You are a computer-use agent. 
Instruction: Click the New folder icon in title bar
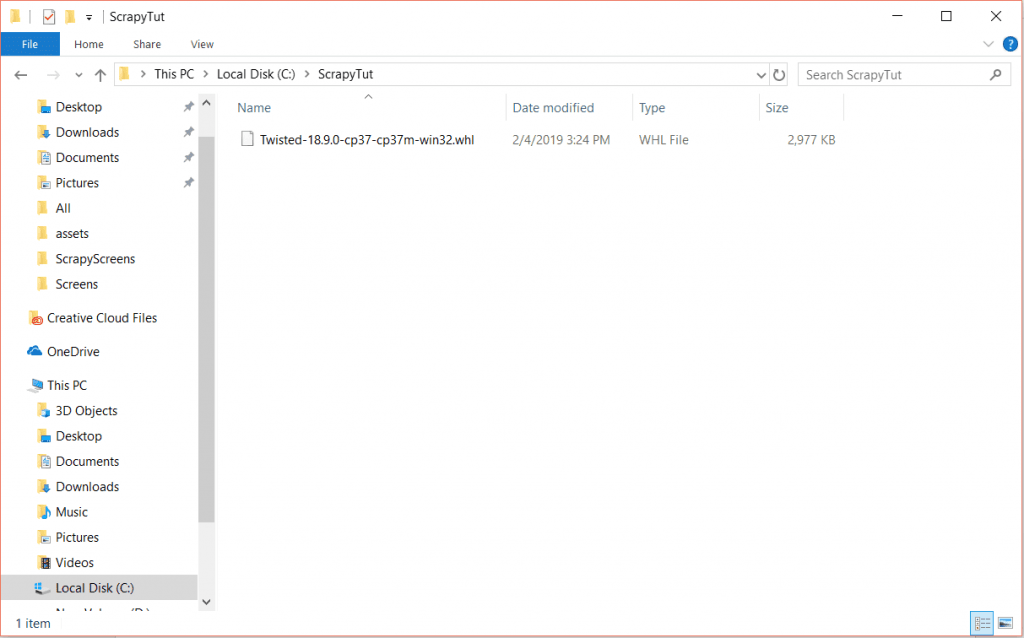pos(70,17)
